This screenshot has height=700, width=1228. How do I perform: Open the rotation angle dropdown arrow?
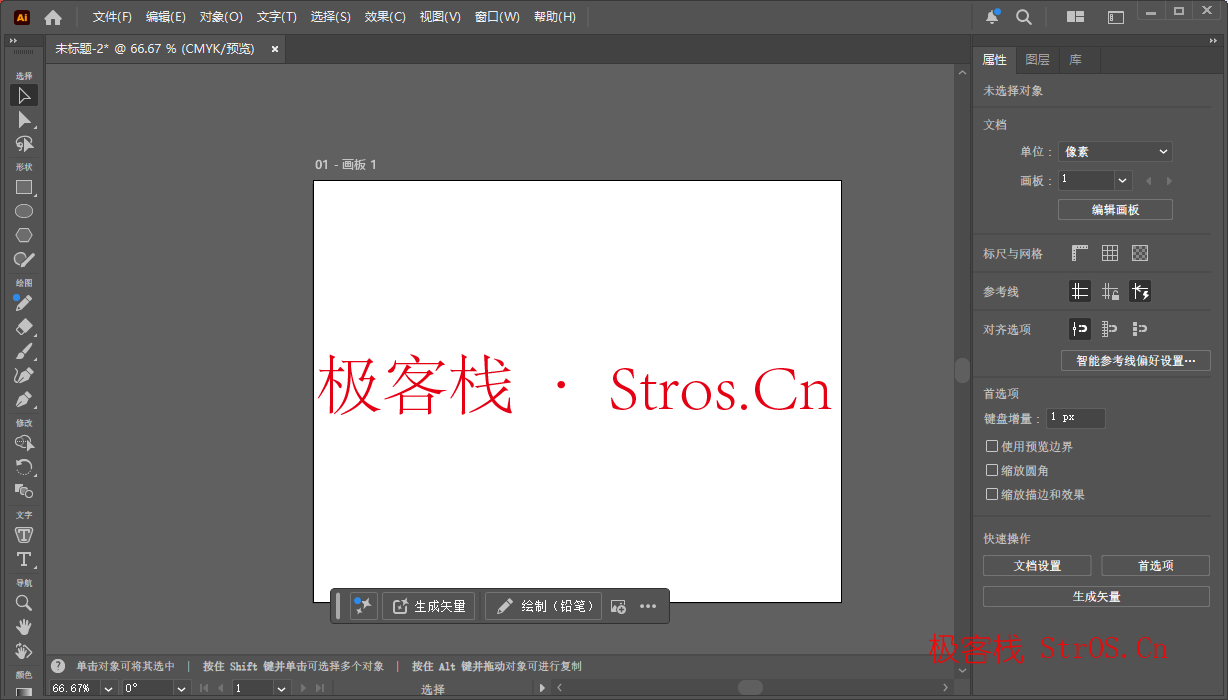pyautogui.click(x=181, y=688)
